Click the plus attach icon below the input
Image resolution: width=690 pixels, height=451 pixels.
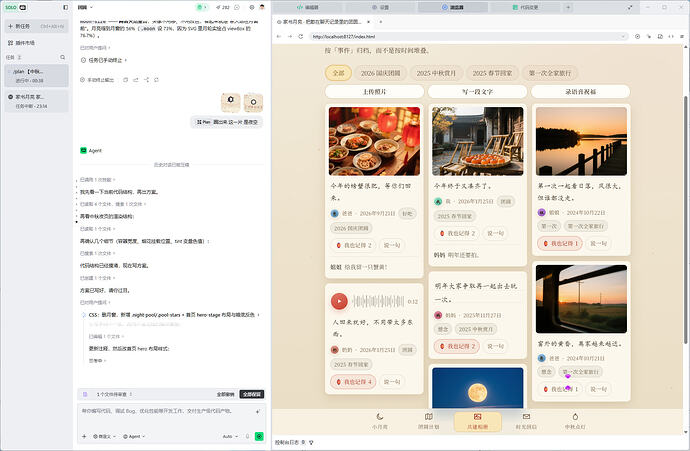[x=84, y=436]
